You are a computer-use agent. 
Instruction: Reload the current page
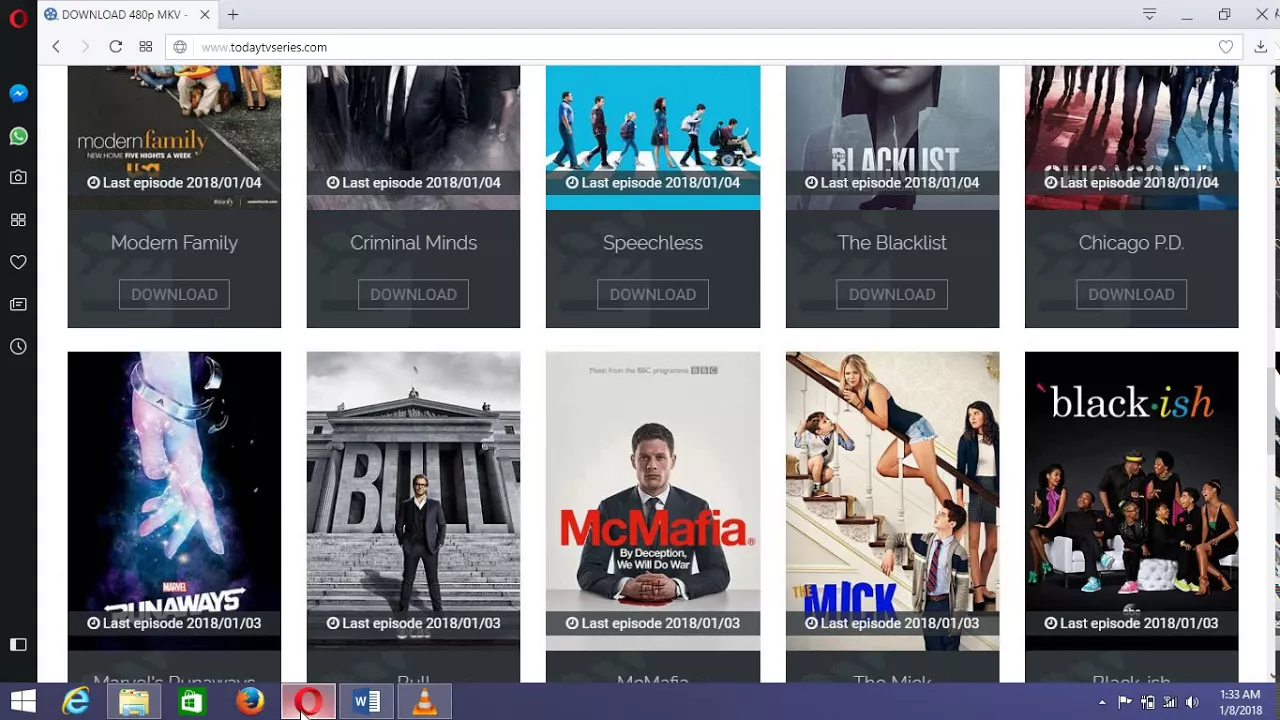click(x=116, y=47)
